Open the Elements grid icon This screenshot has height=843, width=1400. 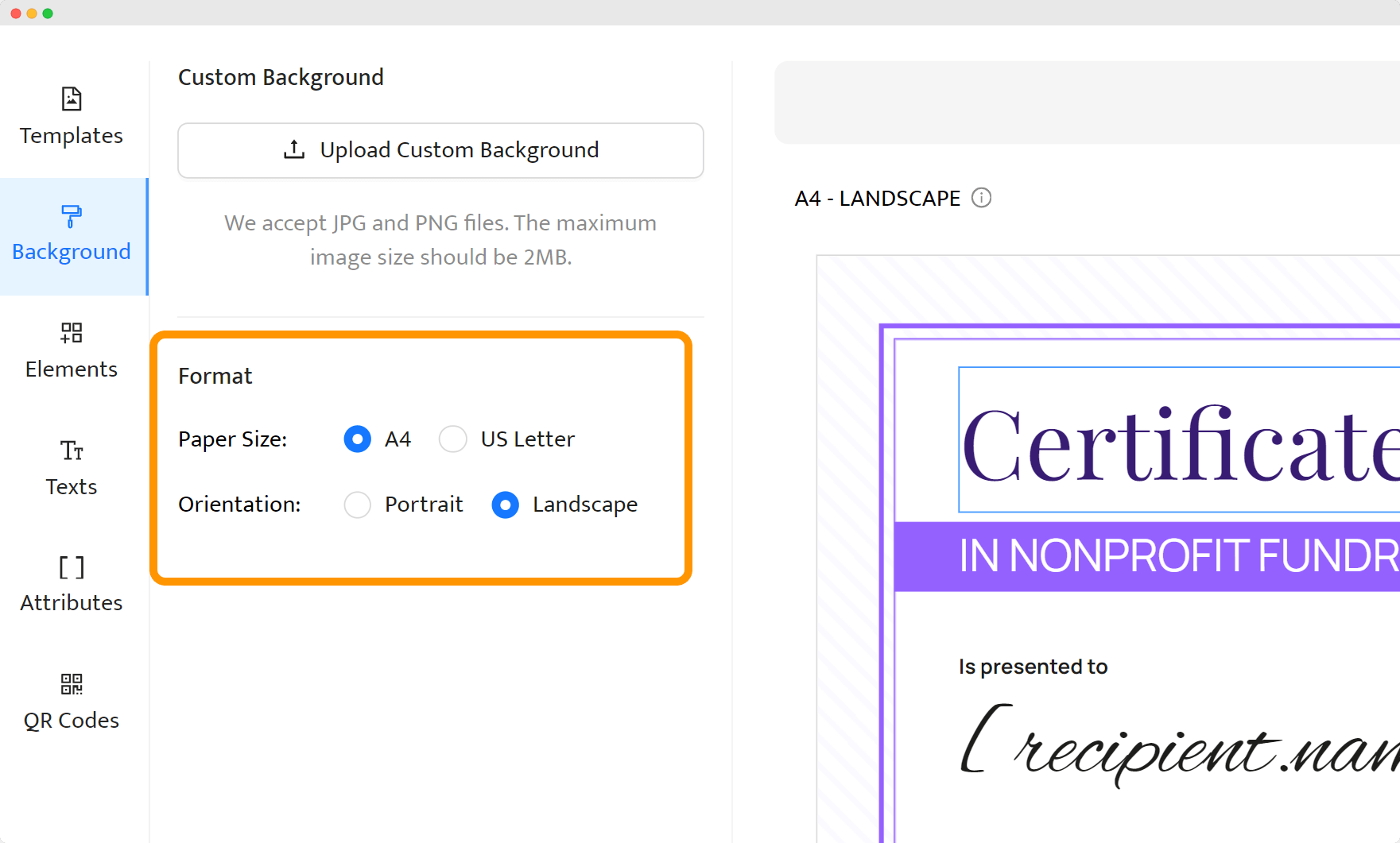72,332
